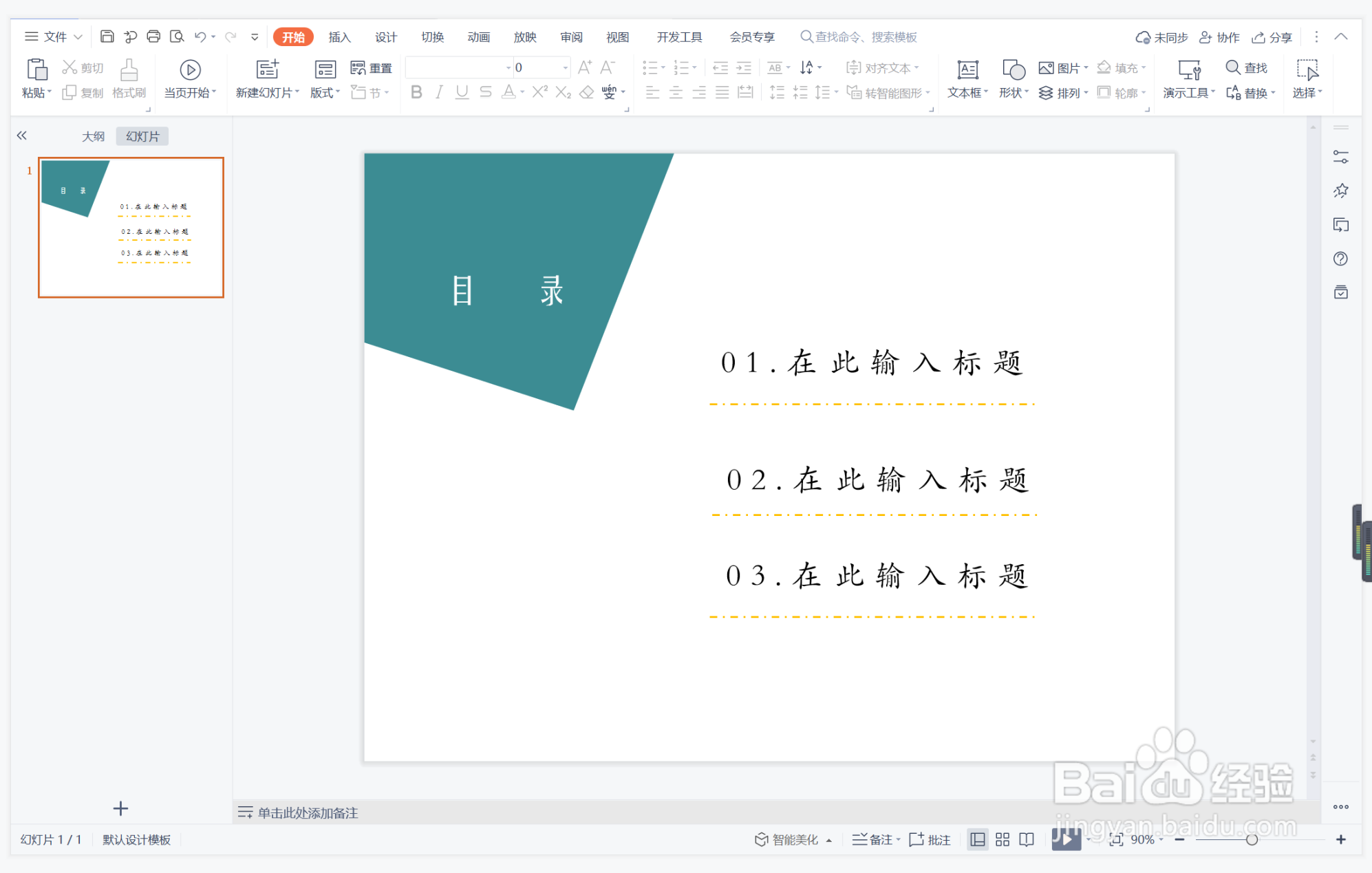Open the font name dropdown
This screenshot has width=1372, height=873.
[508, 67]
